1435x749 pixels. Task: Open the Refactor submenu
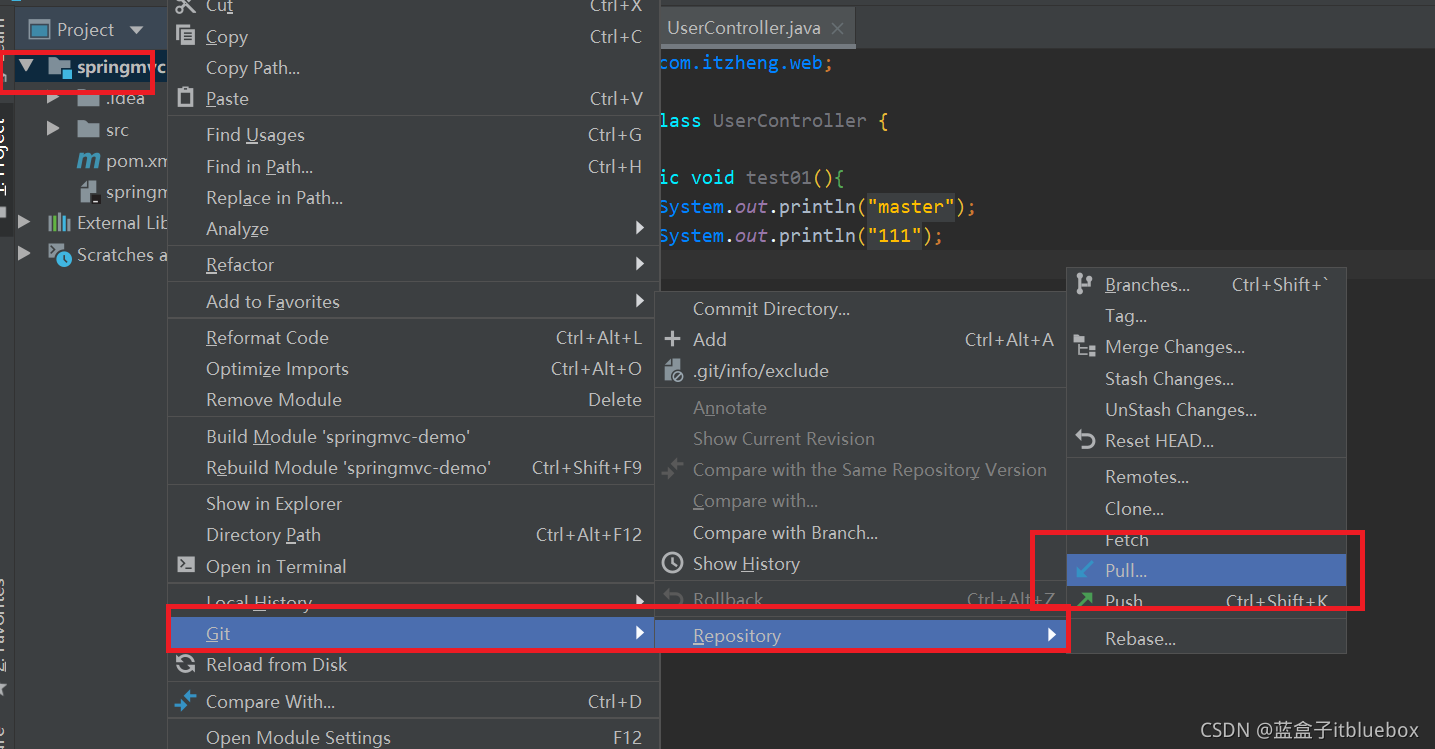click(x=413, y=265)
